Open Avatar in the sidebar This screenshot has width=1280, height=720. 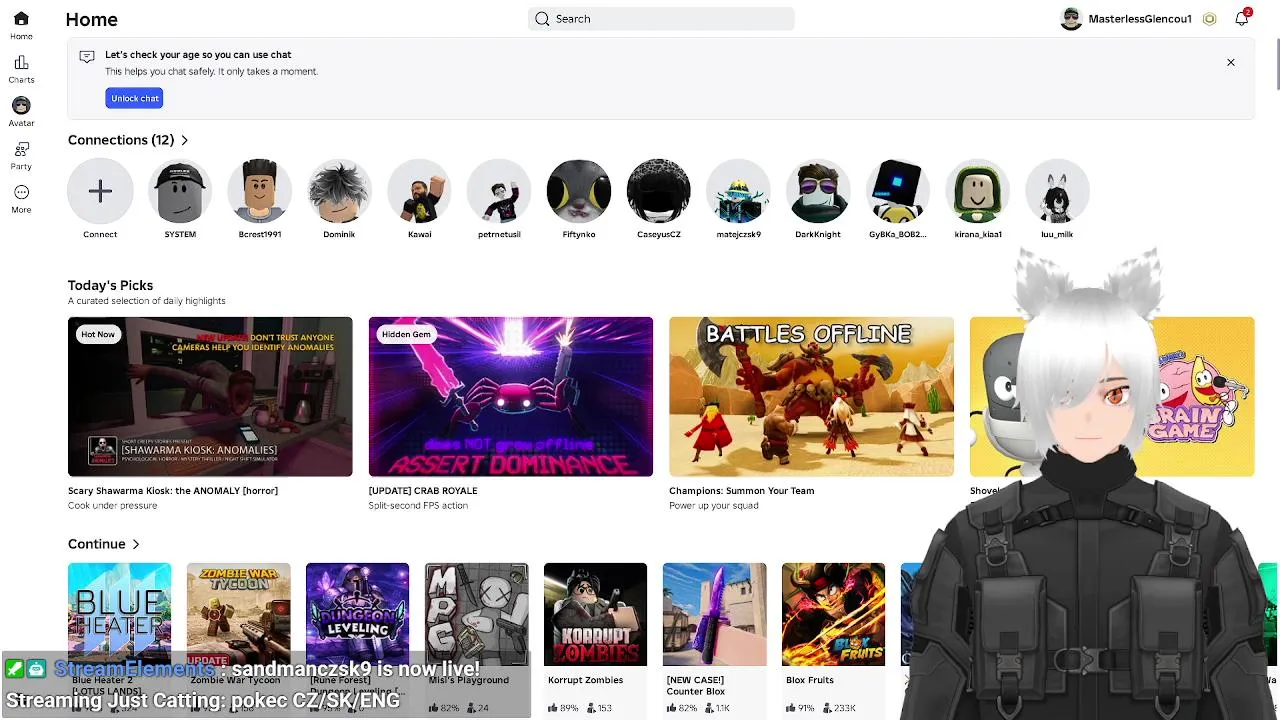[21, 112]
